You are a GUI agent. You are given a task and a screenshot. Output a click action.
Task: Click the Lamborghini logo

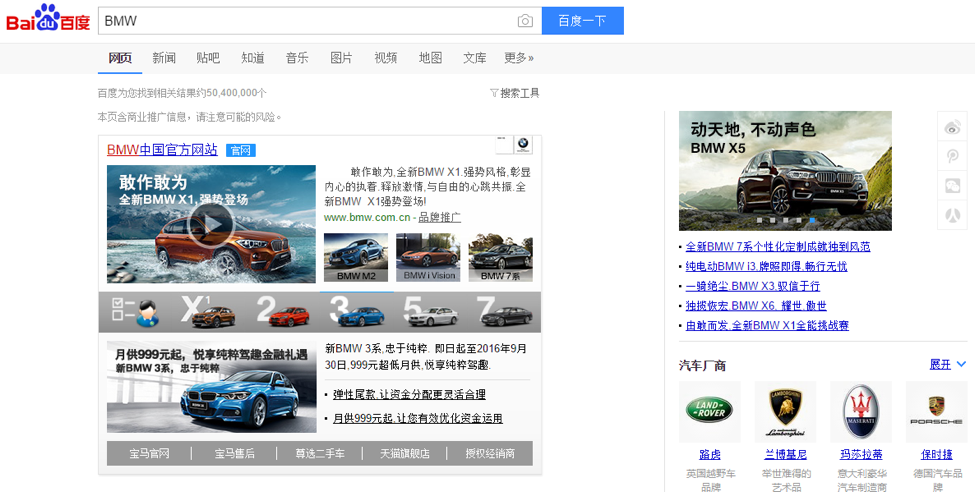tap(785, 412)
